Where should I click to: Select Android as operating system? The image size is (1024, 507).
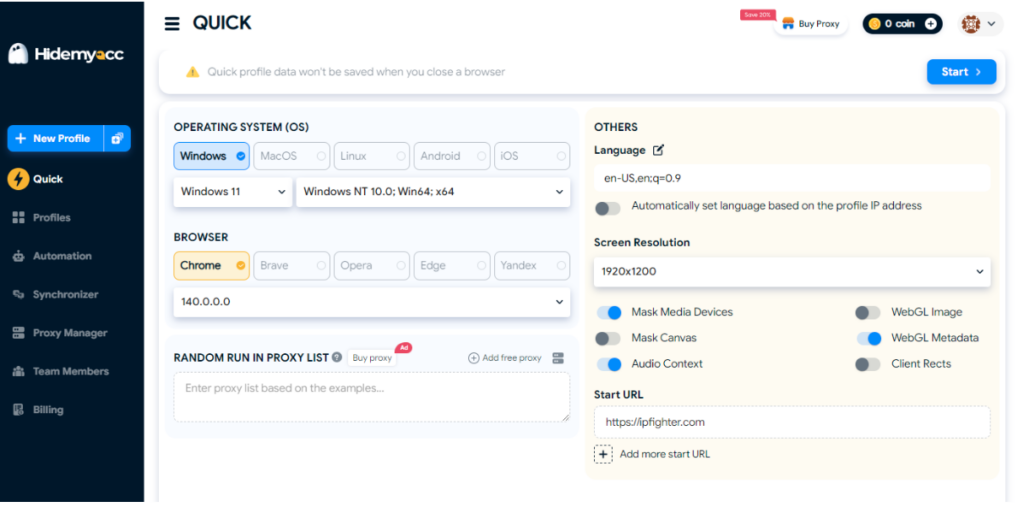[452, 156]
